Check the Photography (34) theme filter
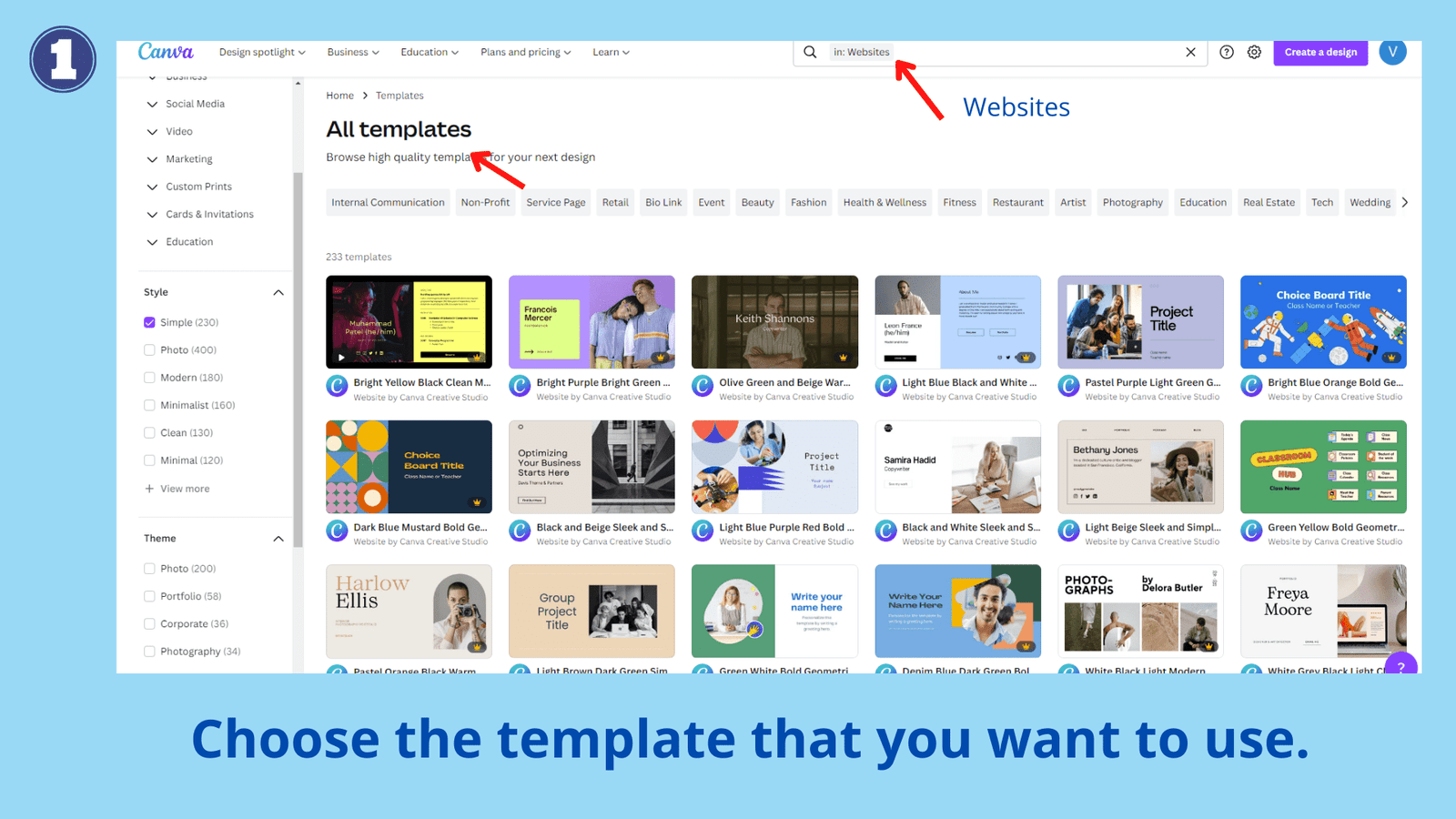1456x819 pixels. click(149, 652)
